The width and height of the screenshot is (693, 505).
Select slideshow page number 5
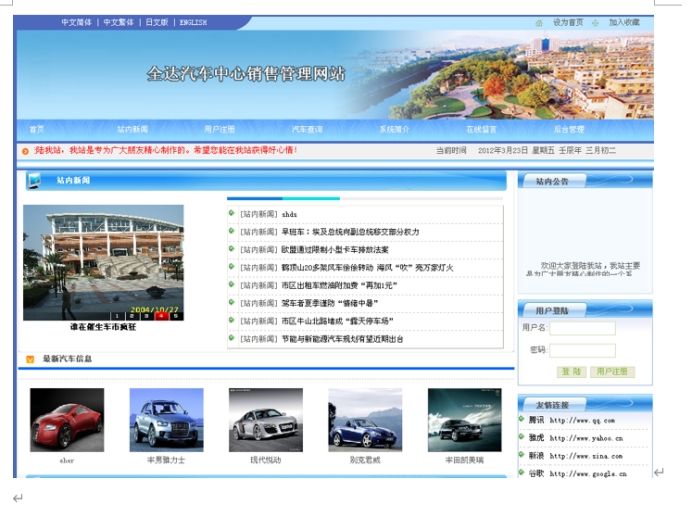[x=175, y=316]
